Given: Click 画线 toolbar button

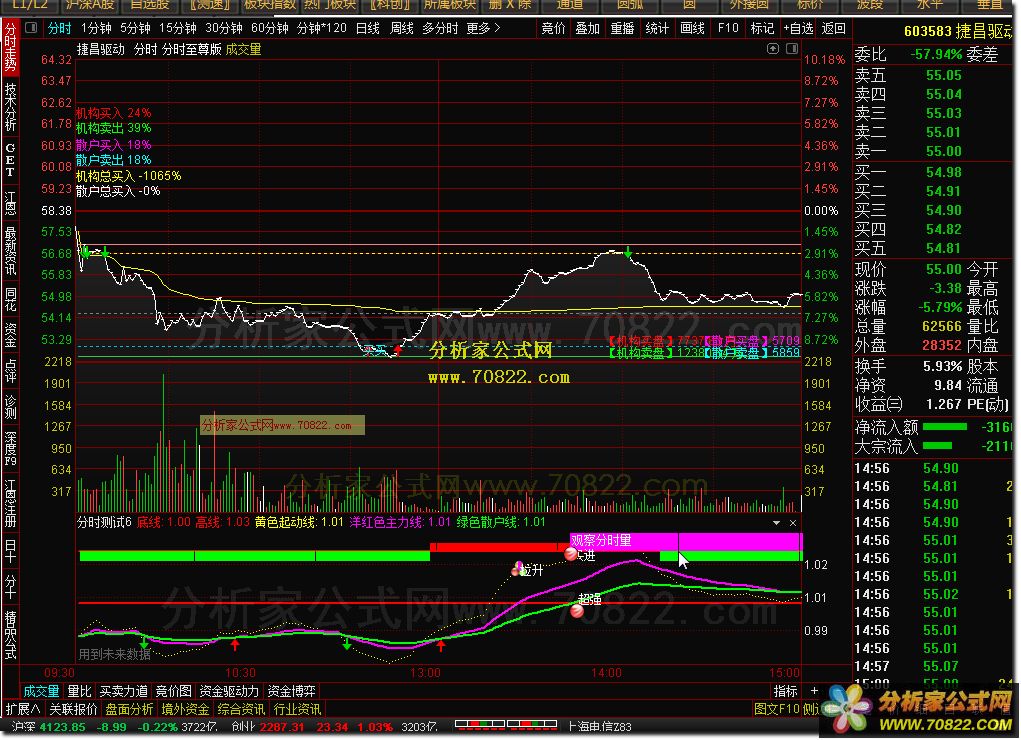Looking at the screenshot, I should click(x=692, y=28).
